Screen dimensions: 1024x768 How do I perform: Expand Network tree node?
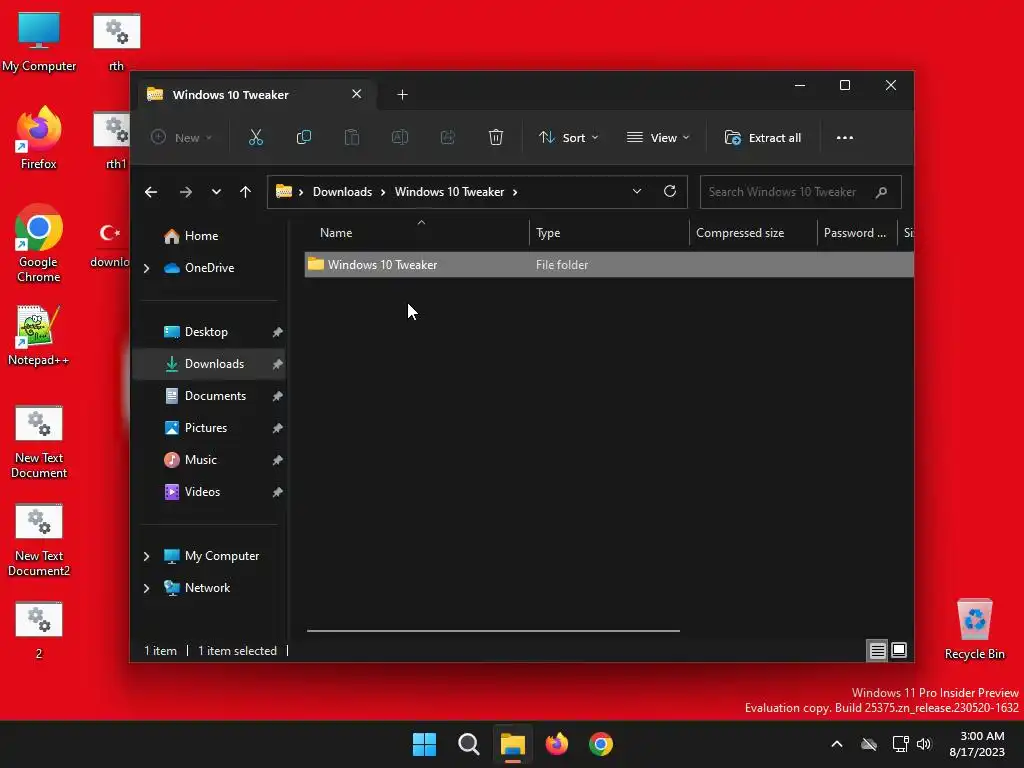(146, 588)
